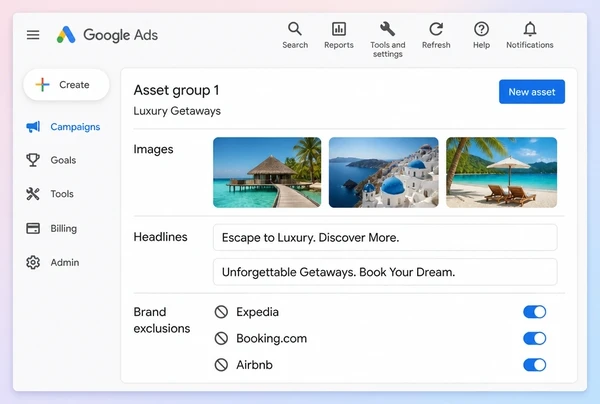Go to Campaigns in the sidebar
Image resolution: width=600 pixels, height=404 pixels.
coord(63,127)
